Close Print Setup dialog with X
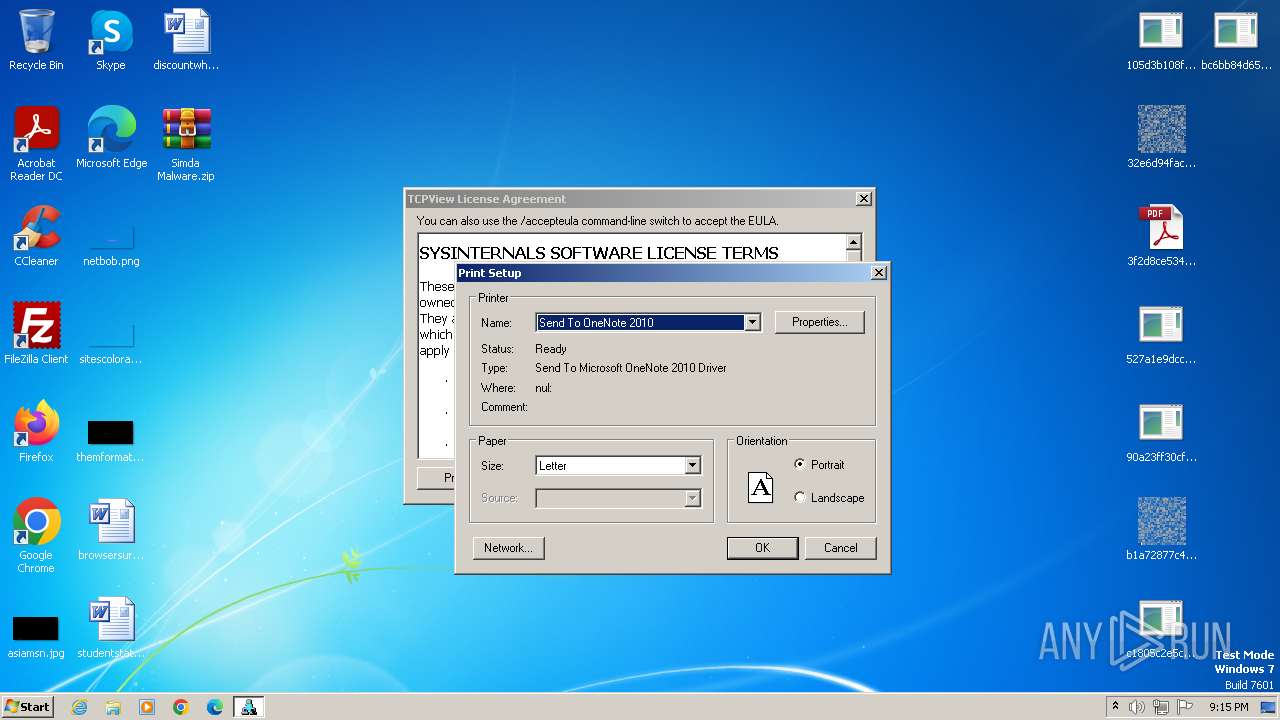 coord(879,272)
